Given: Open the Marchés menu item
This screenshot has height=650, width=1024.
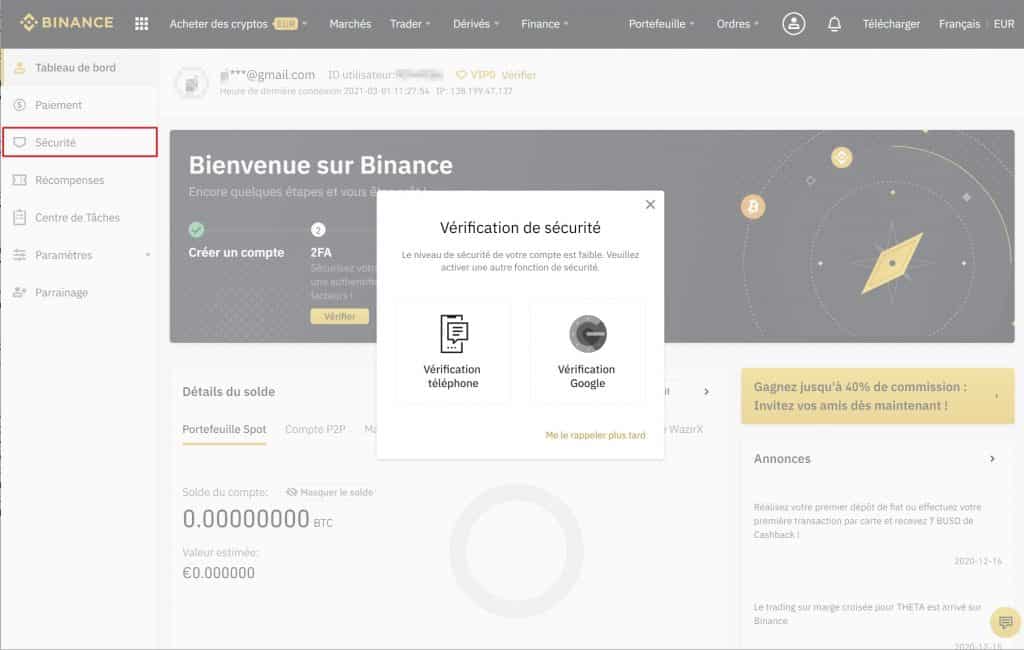Looking at the screenshot, I should click(350, 23).
